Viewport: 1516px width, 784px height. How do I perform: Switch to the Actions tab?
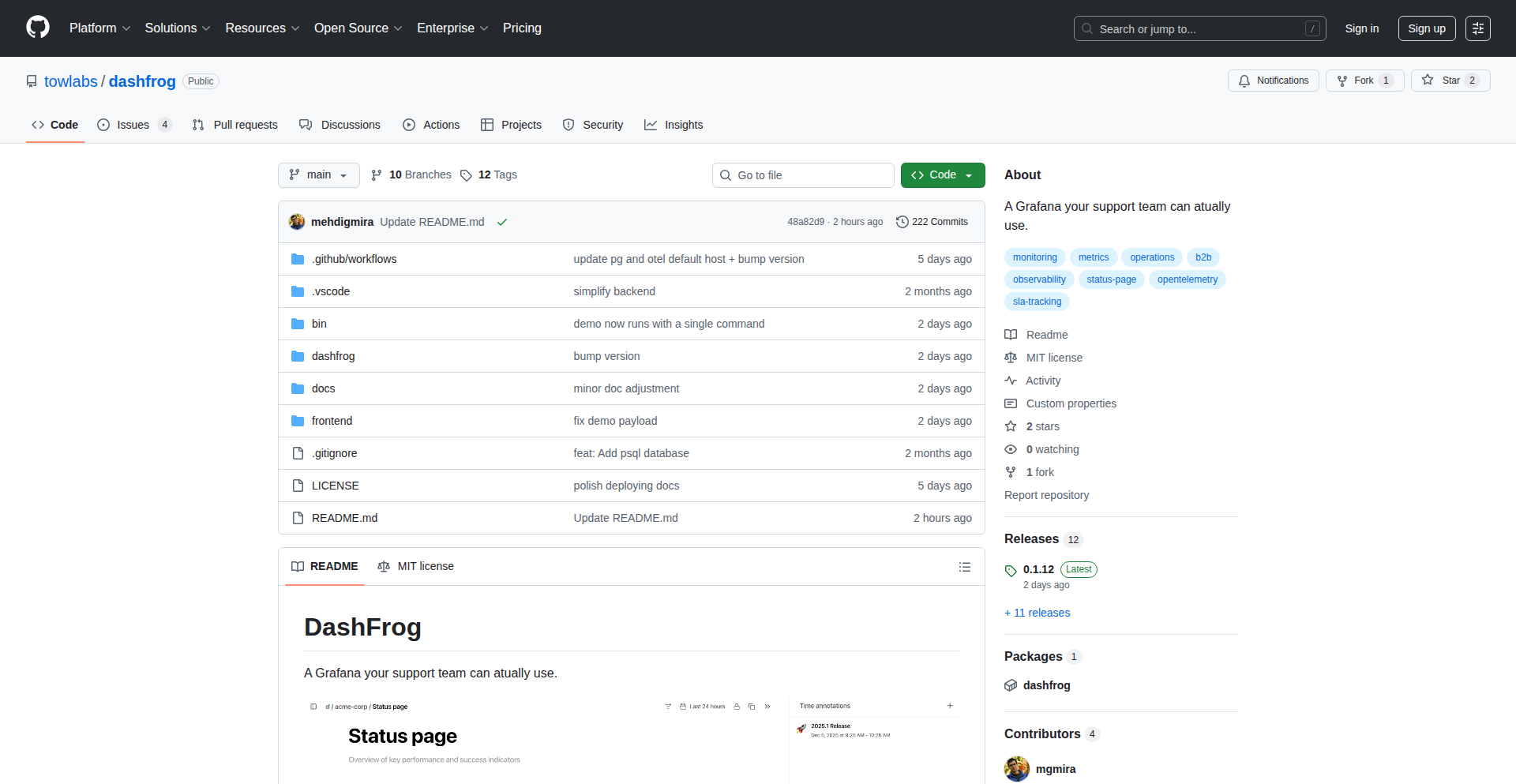tap(431, 125)
